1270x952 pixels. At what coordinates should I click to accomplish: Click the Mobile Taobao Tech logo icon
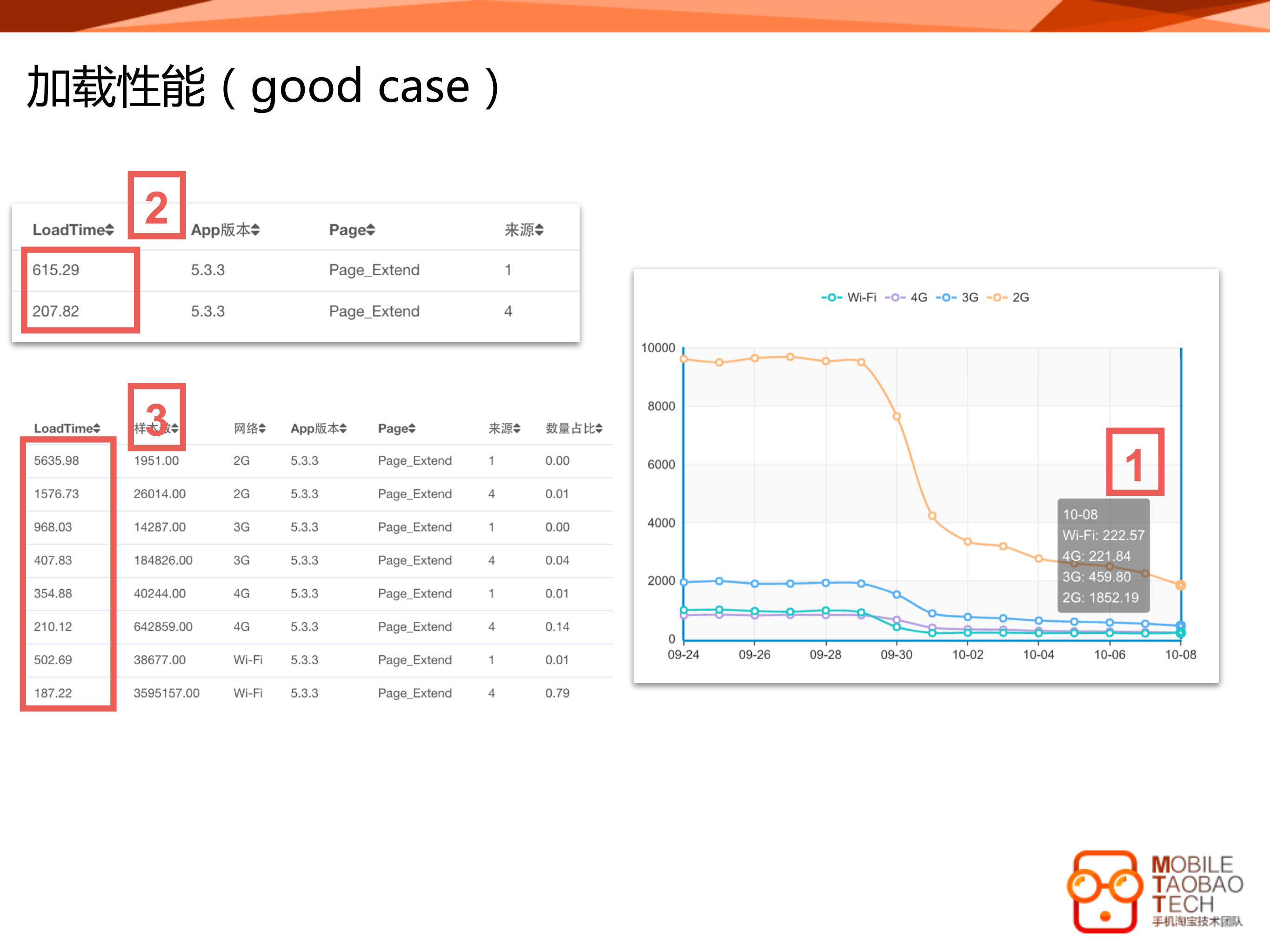coord(1105,891)
